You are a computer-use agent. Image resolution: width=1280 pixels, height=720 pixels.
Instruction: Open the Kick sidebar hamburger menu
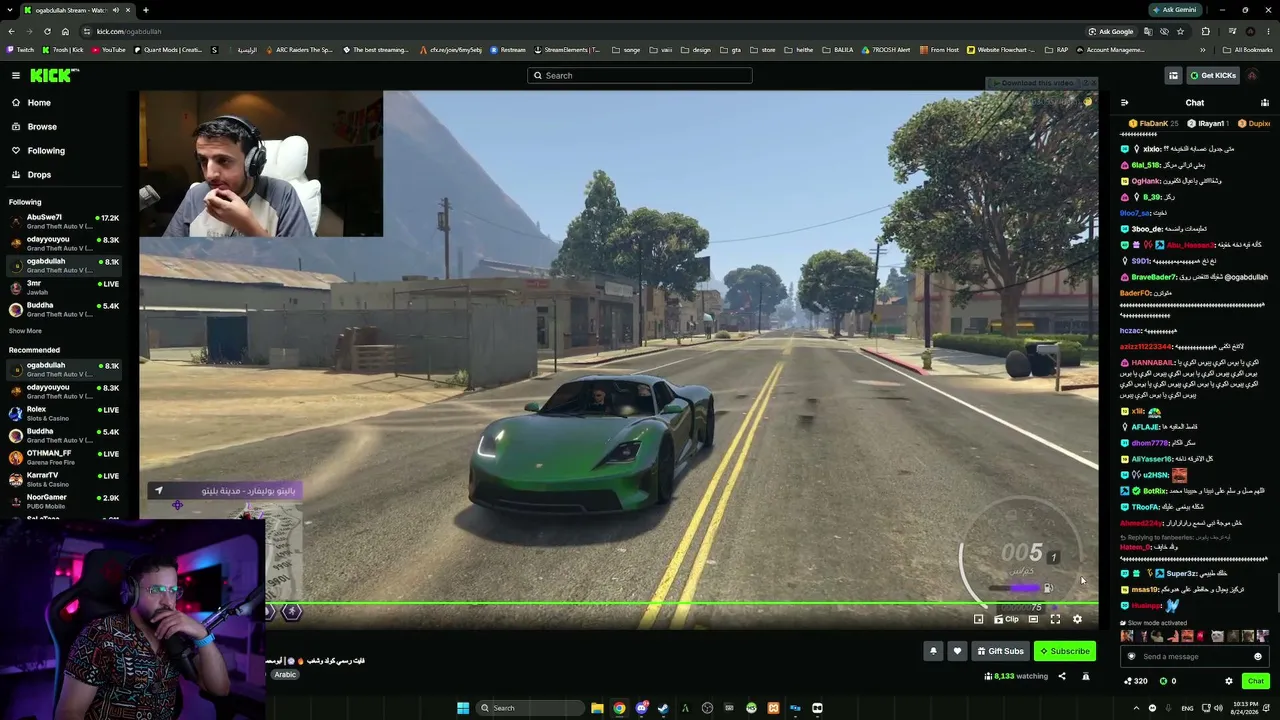pos(16,75)
